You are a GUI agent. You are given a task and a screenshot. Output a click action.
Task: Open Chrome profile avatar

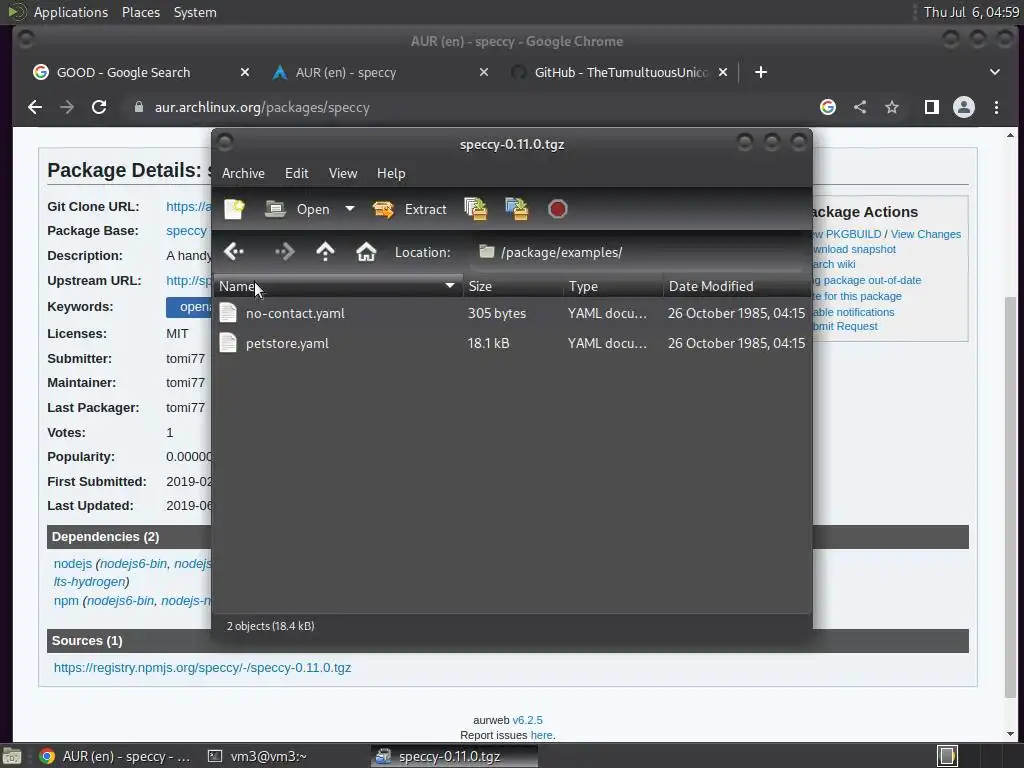coord(964,107)
